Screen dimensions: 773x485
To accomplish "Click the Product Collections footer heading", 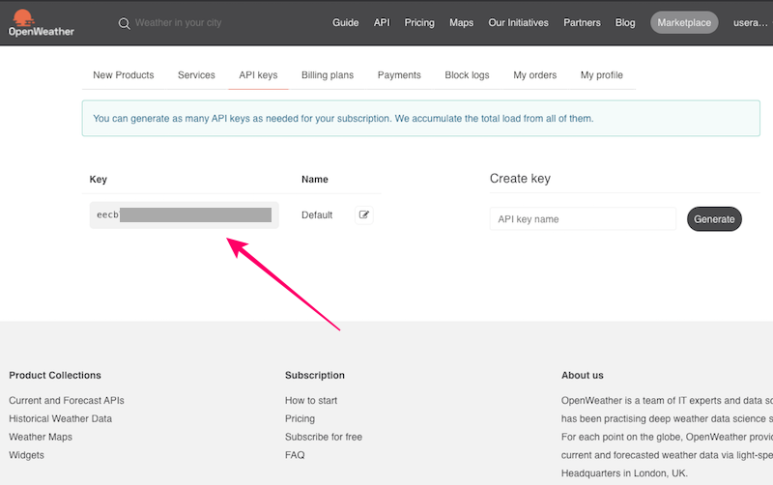I will (x=55, y=375).
